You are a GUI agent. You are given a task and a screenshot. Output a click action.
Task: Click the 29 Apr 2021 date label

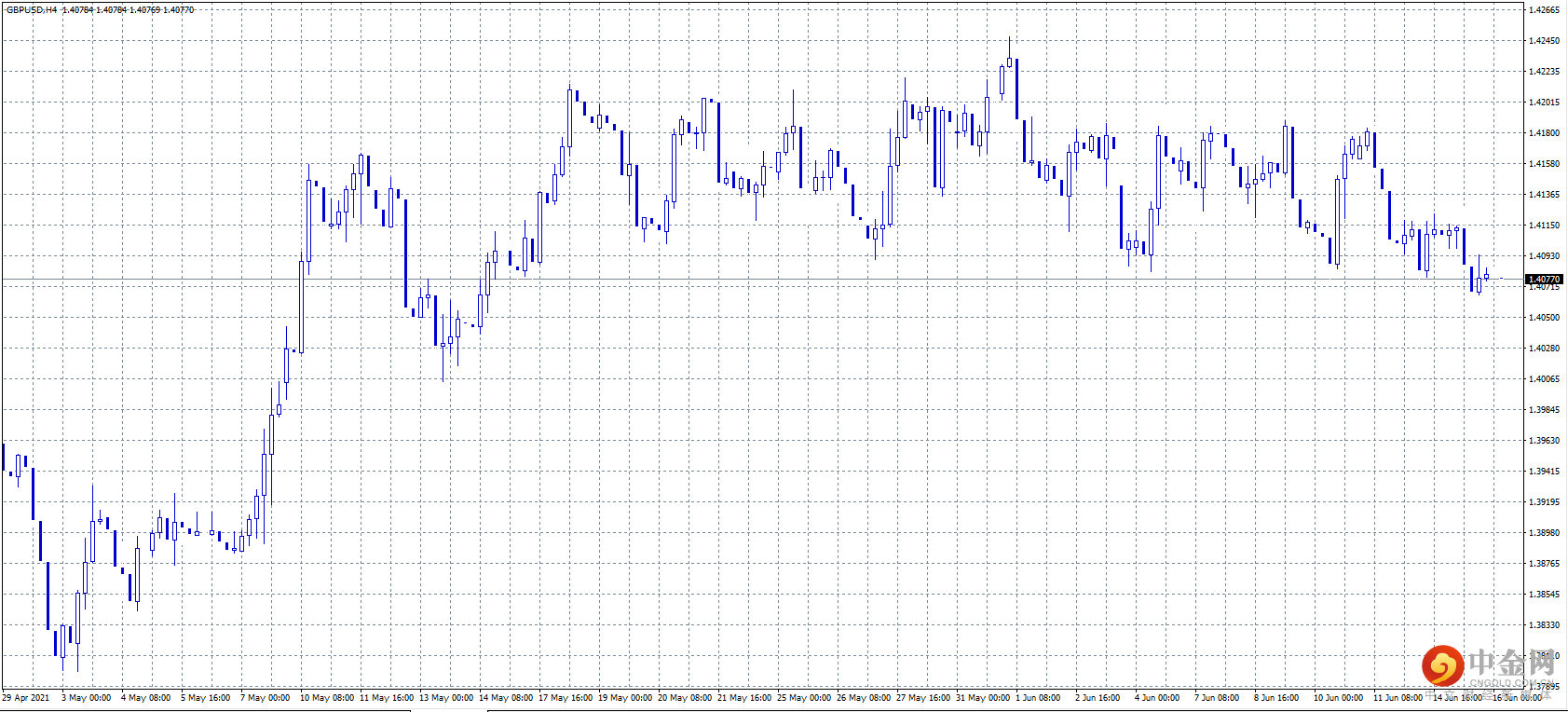[26, 697]
